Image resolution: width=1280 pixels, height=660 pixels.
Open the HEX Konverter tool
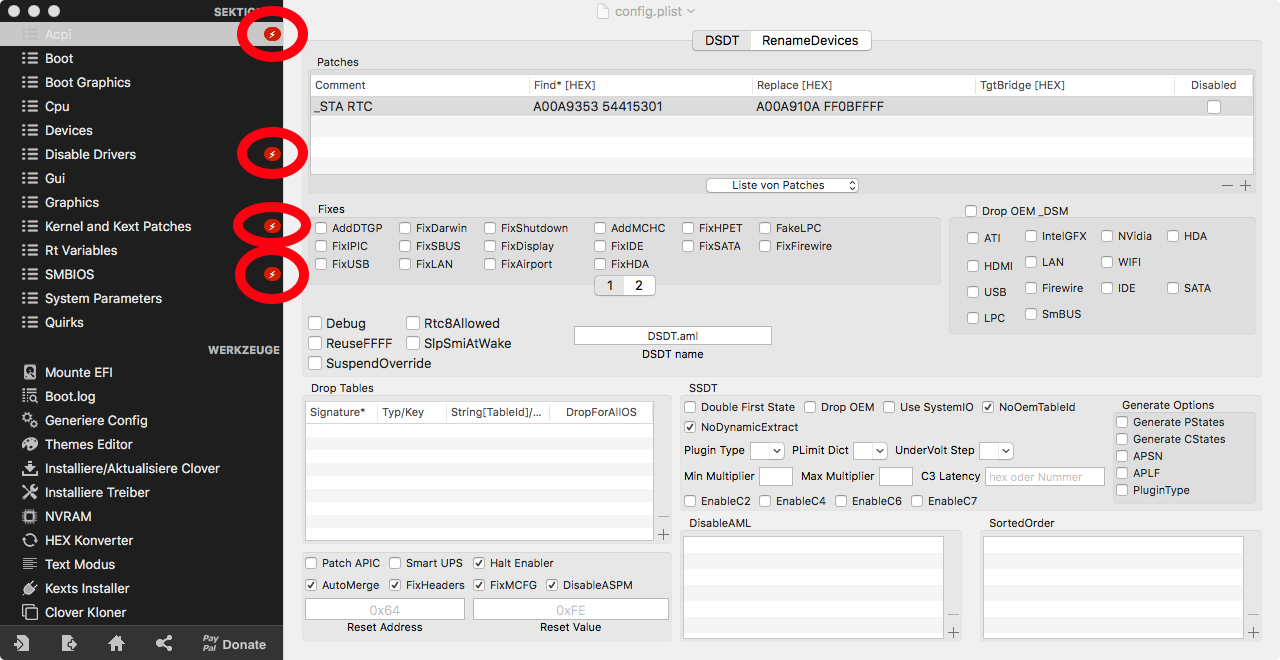pos(88,540)
